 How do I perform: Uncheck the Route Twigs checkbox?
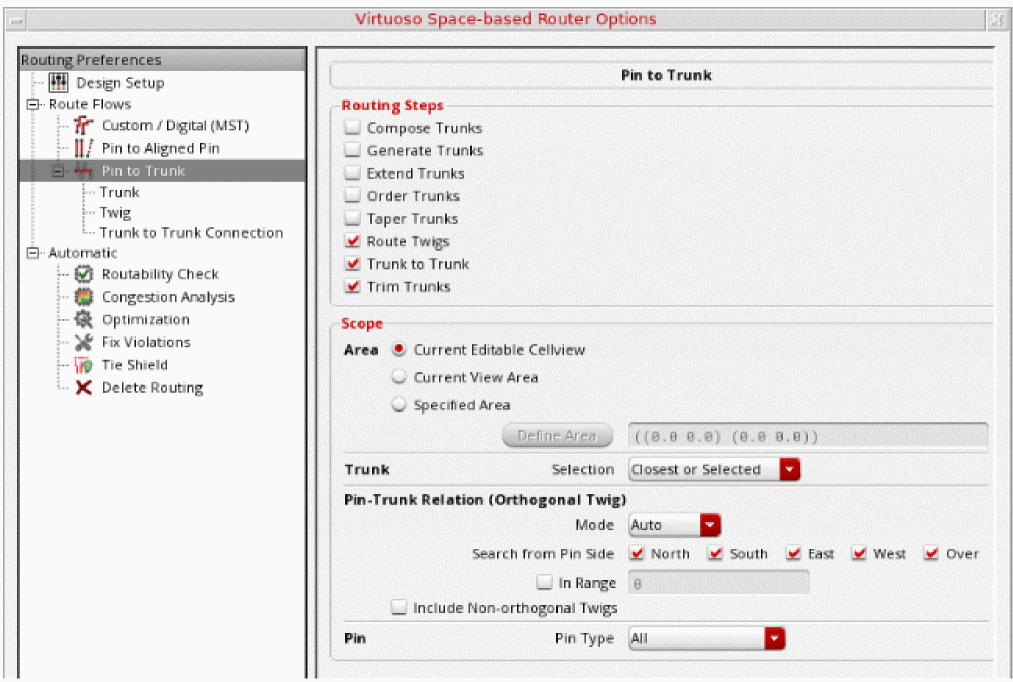click(x=352, y=241)
